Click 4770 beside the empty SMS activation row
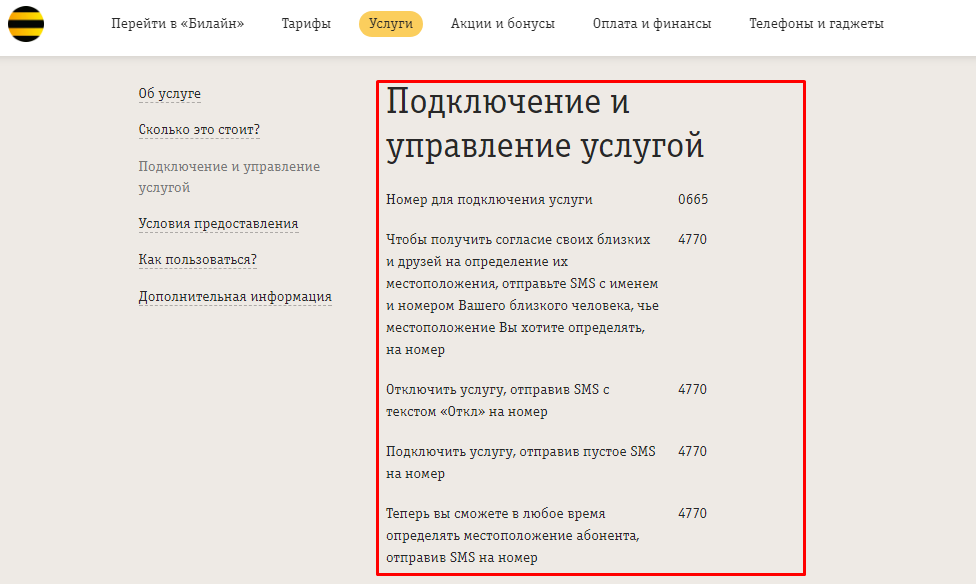 click(x=692, y=452)
